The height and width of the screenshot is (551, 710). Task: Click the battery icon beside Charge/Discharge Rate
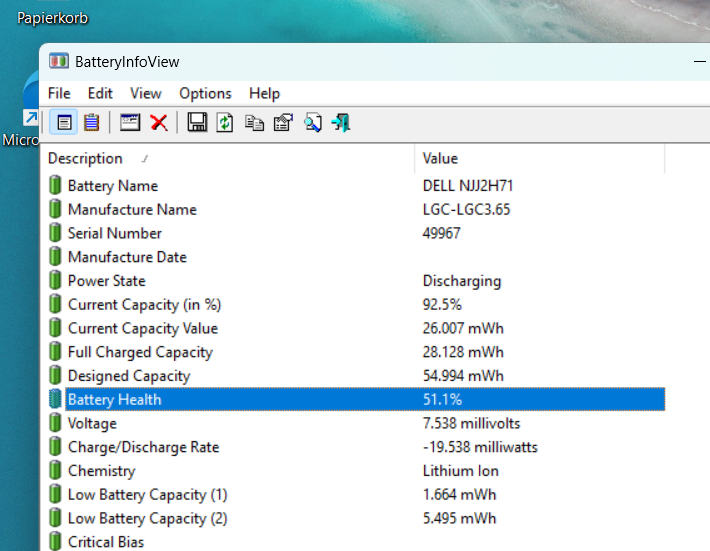[55, 446]
